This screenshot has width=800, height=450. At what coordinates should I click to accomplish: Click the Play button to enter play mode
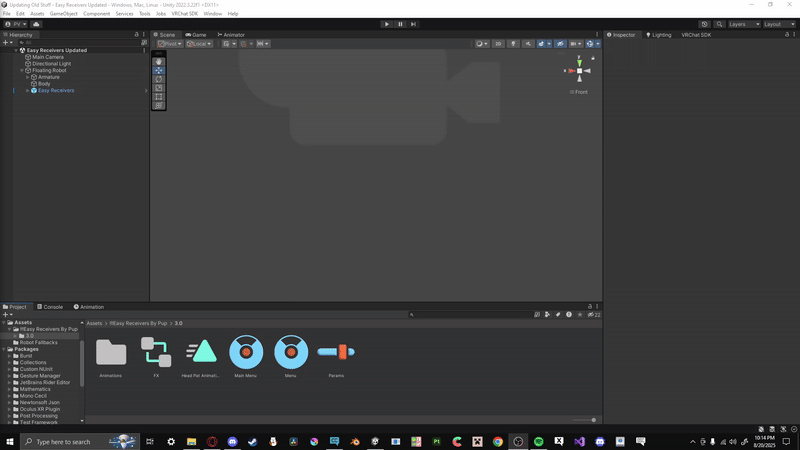click(387, 24)
